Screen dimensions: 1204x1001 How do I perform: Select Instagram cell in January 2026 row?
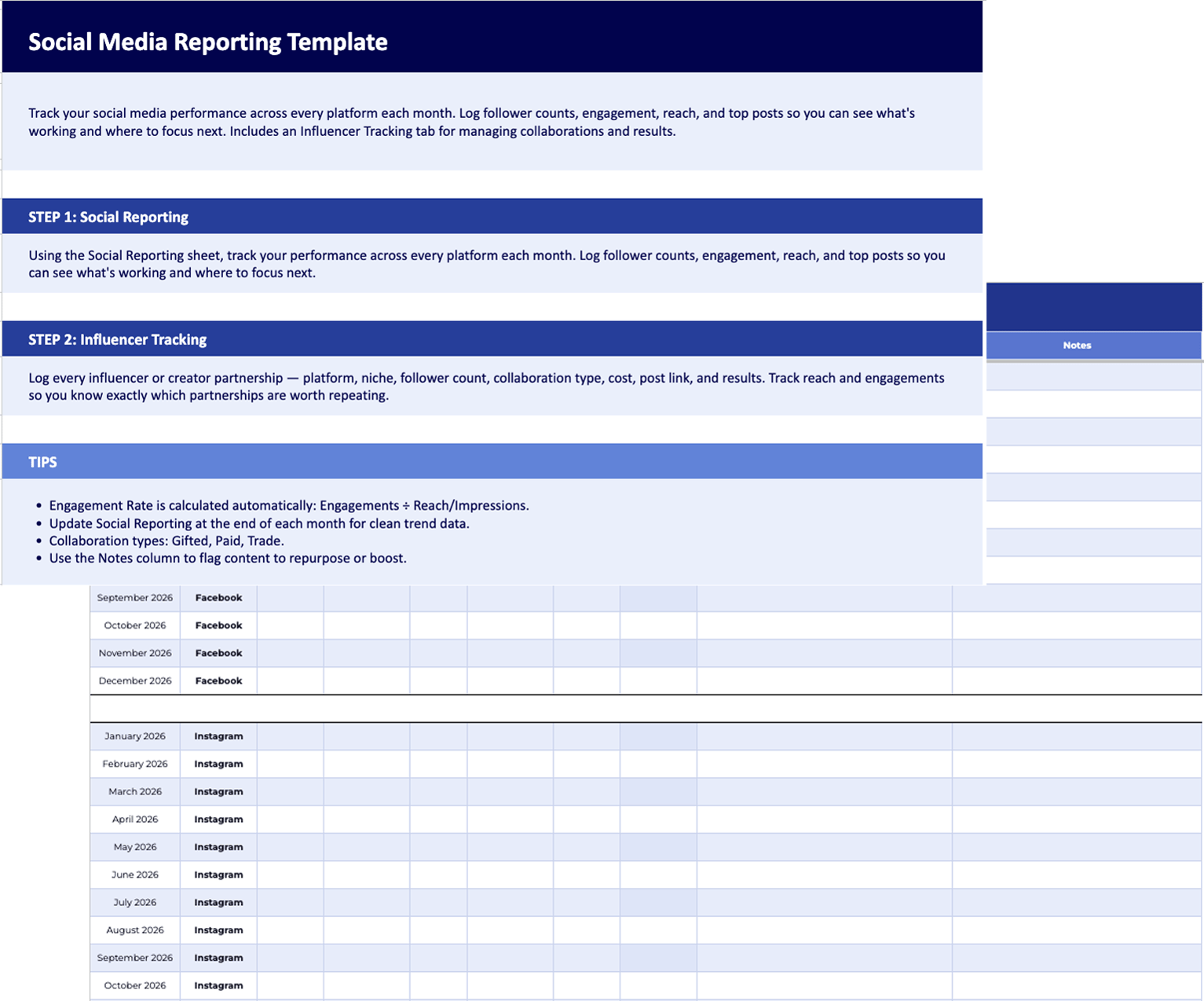218,736
